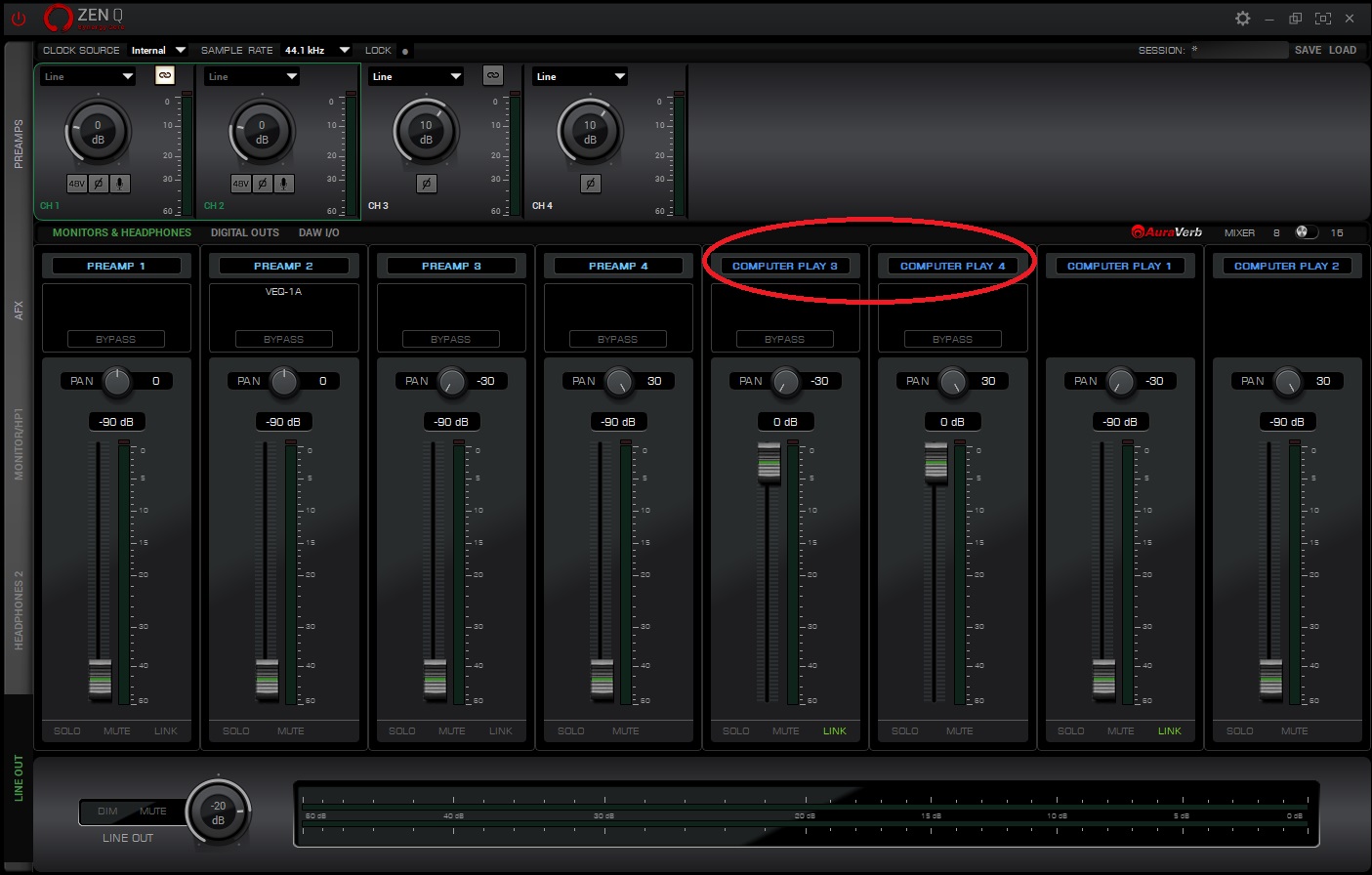Mute the COMPUTER PLAY 3 channel
Viewport: 1372px width, 875px height.
point(786,730)
